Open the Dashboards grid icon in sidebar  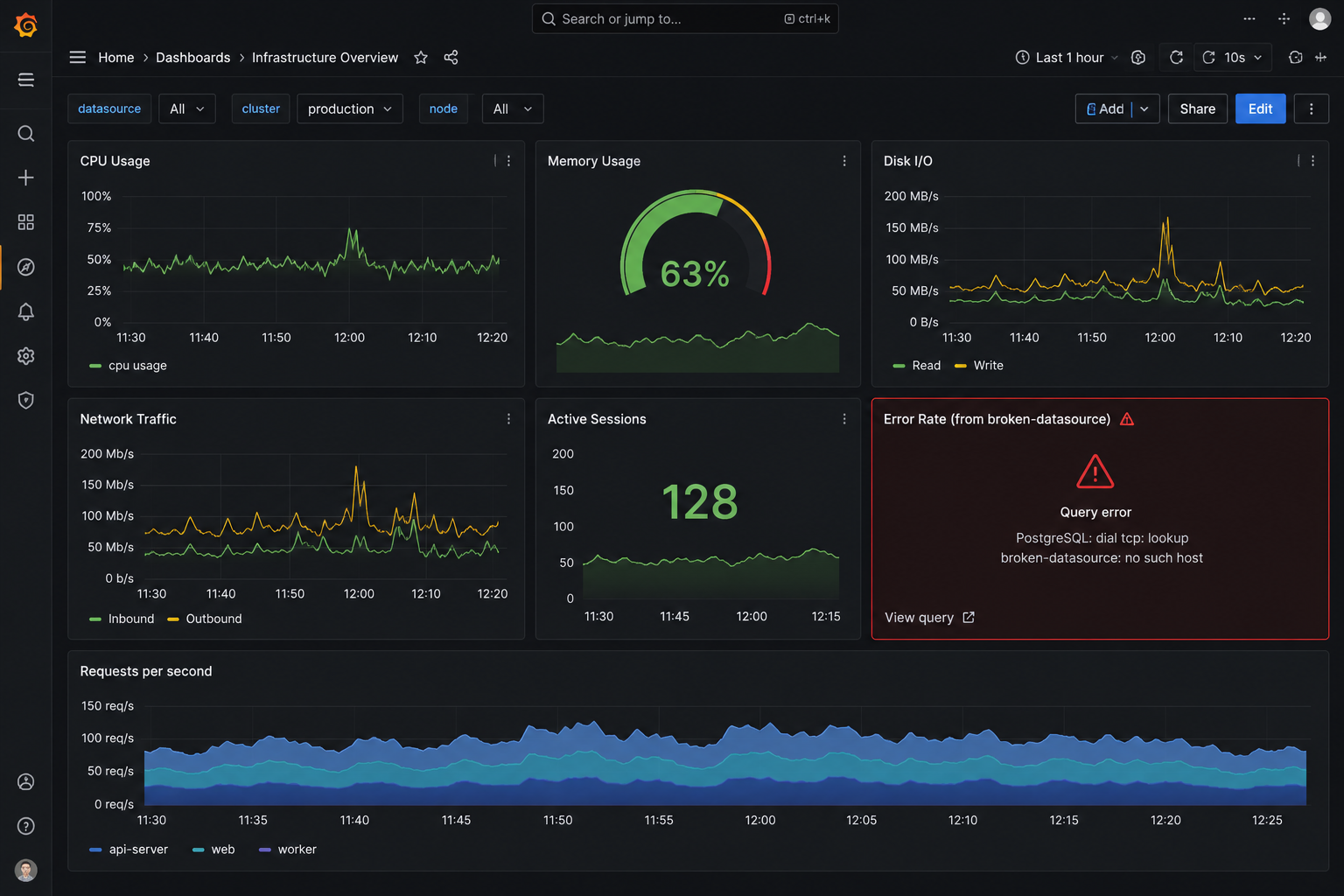[26, 222]
